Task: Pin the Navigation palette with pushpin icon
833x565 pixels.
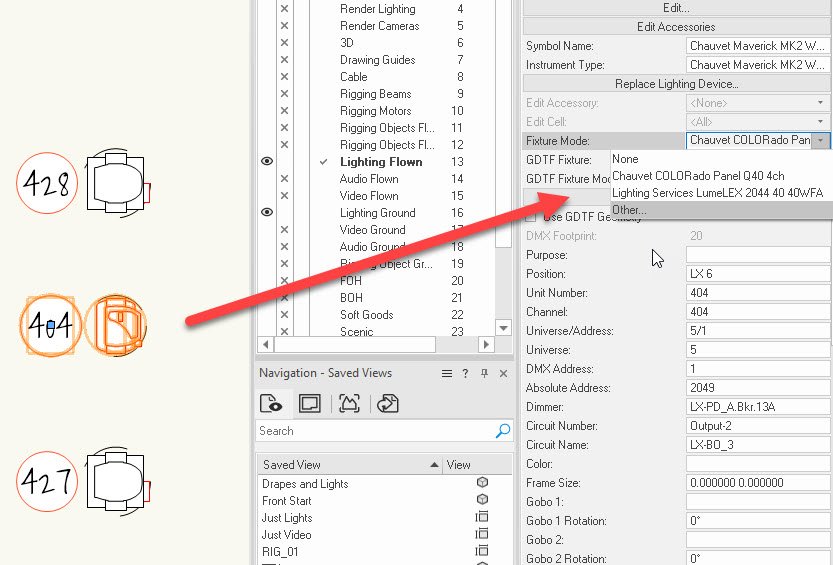Action: coord(485,373)
